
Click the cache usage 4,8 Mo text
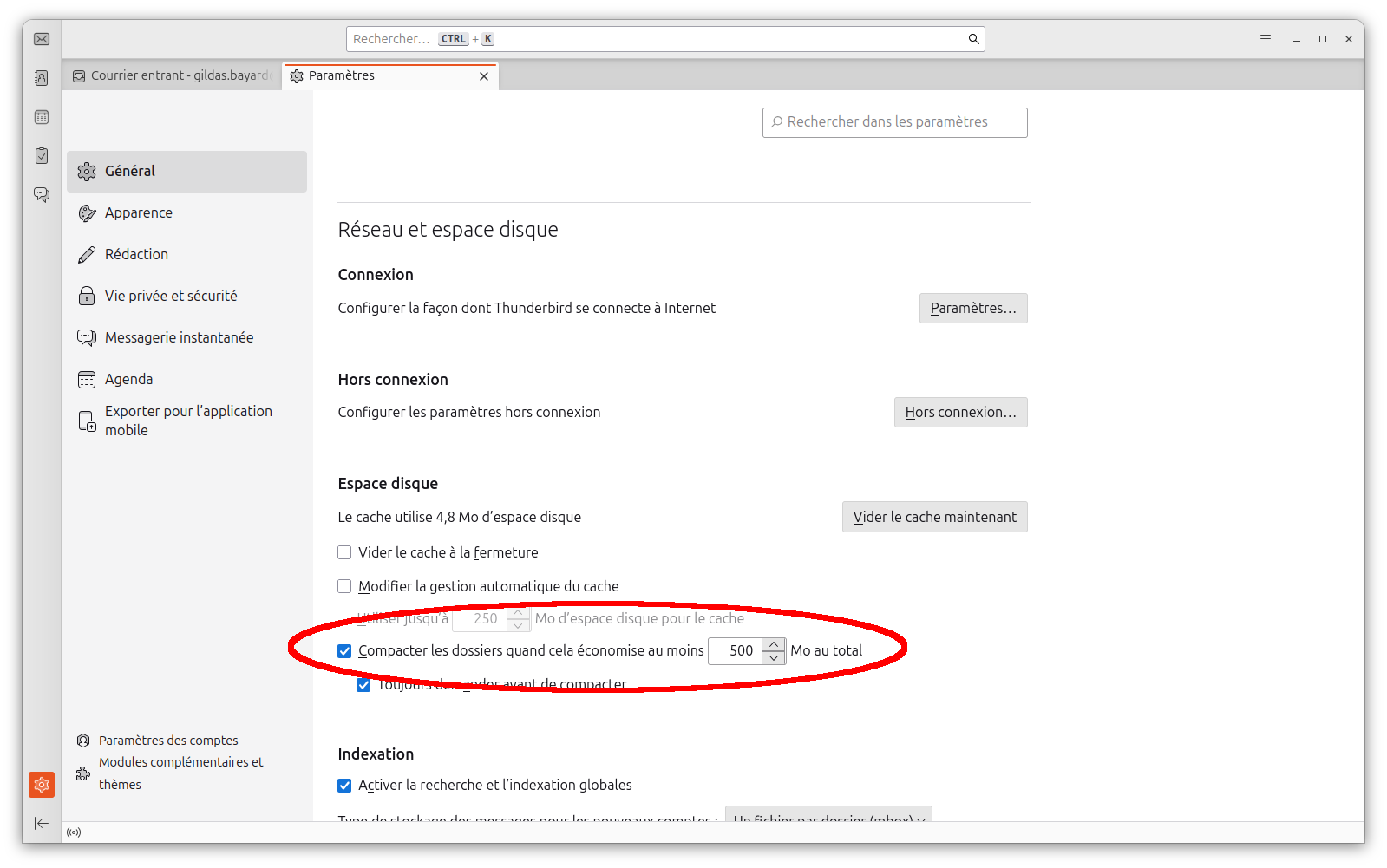pos(459,518)
